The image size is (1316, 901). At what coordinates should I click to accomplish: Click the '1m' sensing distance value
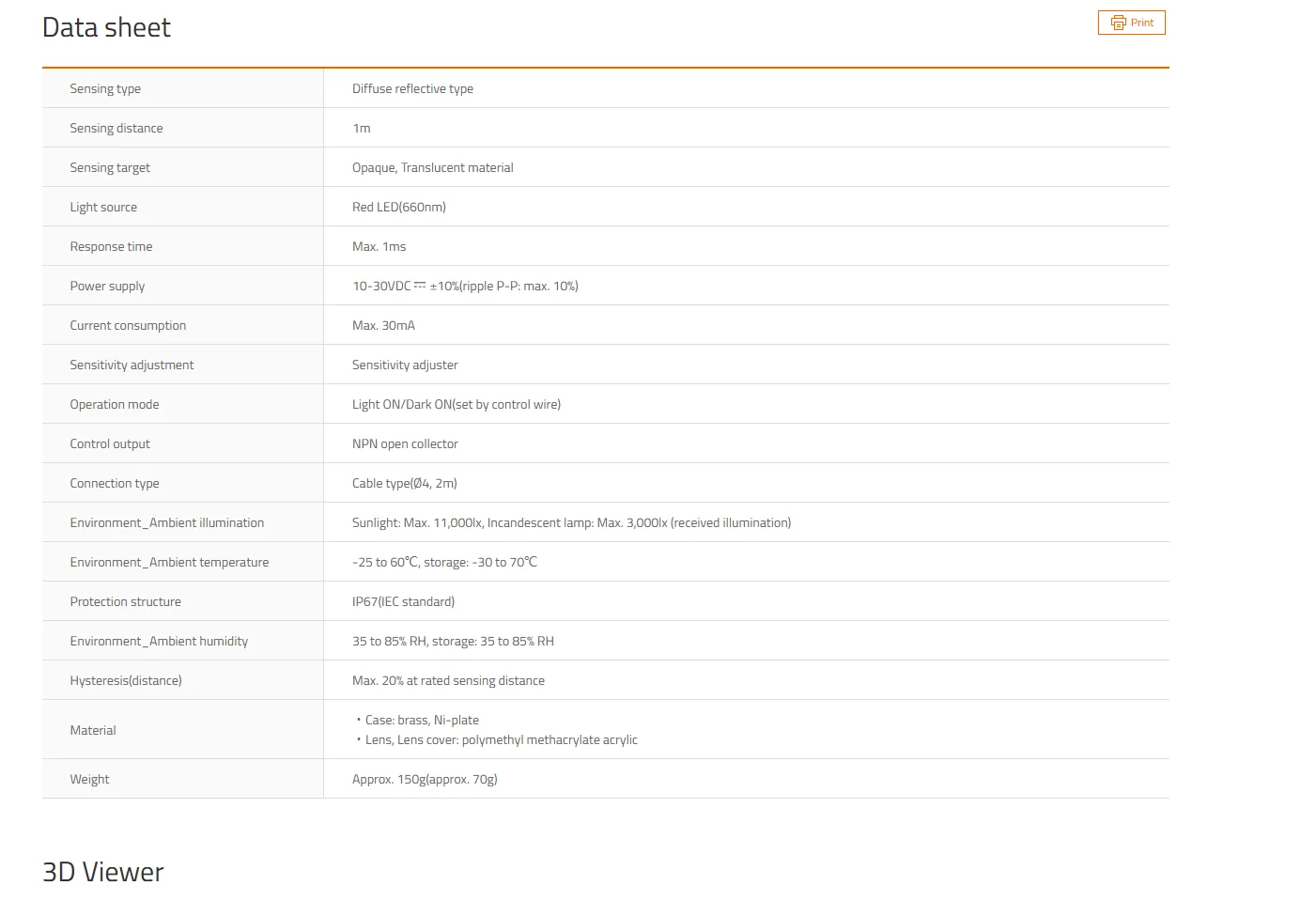click(362, 129)
